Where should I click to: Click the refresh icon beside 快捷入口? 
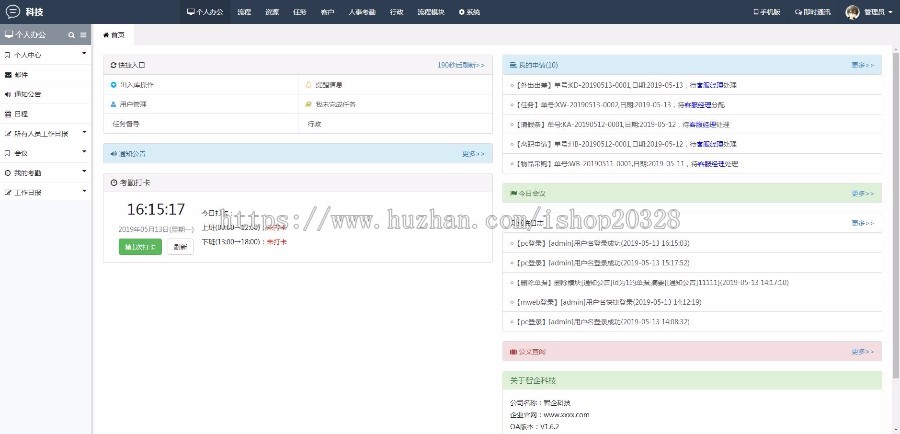point(113,65)
